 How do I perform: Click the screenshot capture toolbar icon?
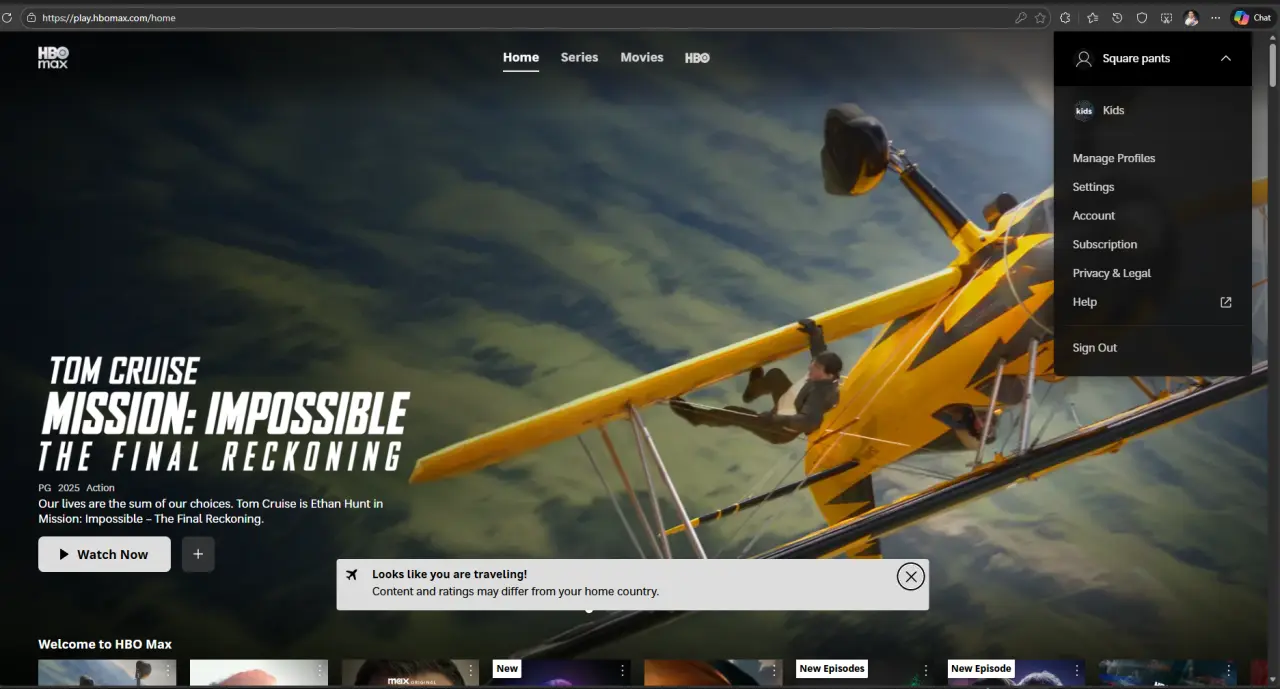point(1166,18)
